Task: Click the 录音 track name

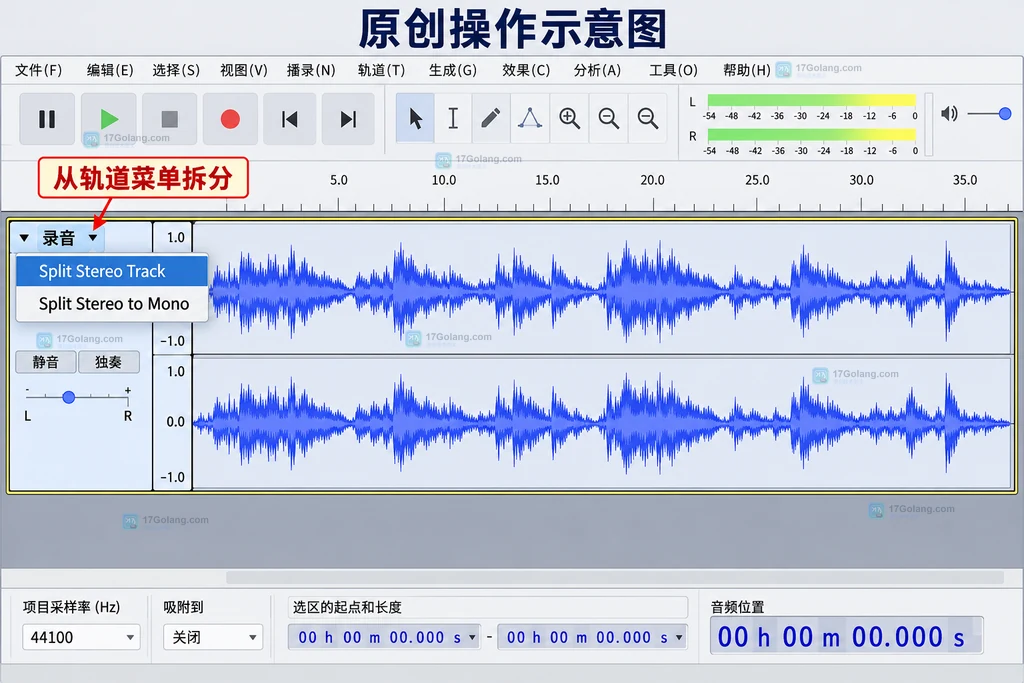Action: [59, 238]
